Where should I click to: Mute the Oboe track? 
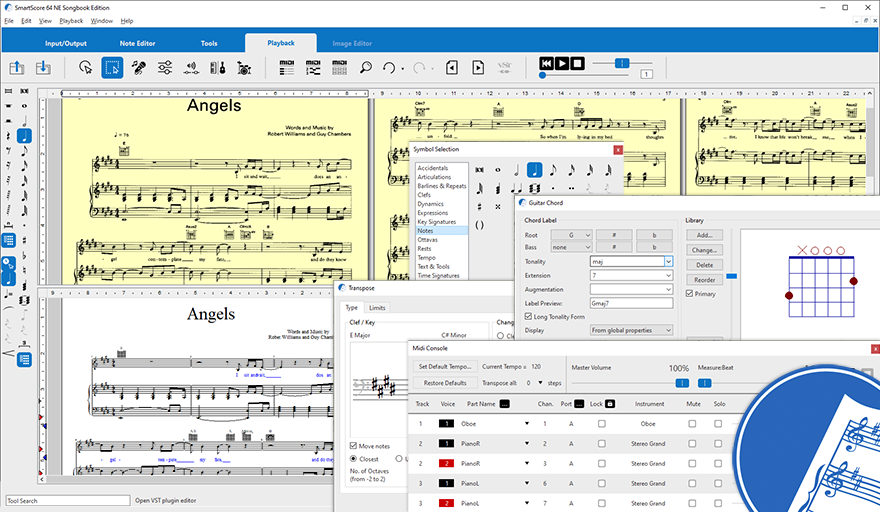pos(692,424)
